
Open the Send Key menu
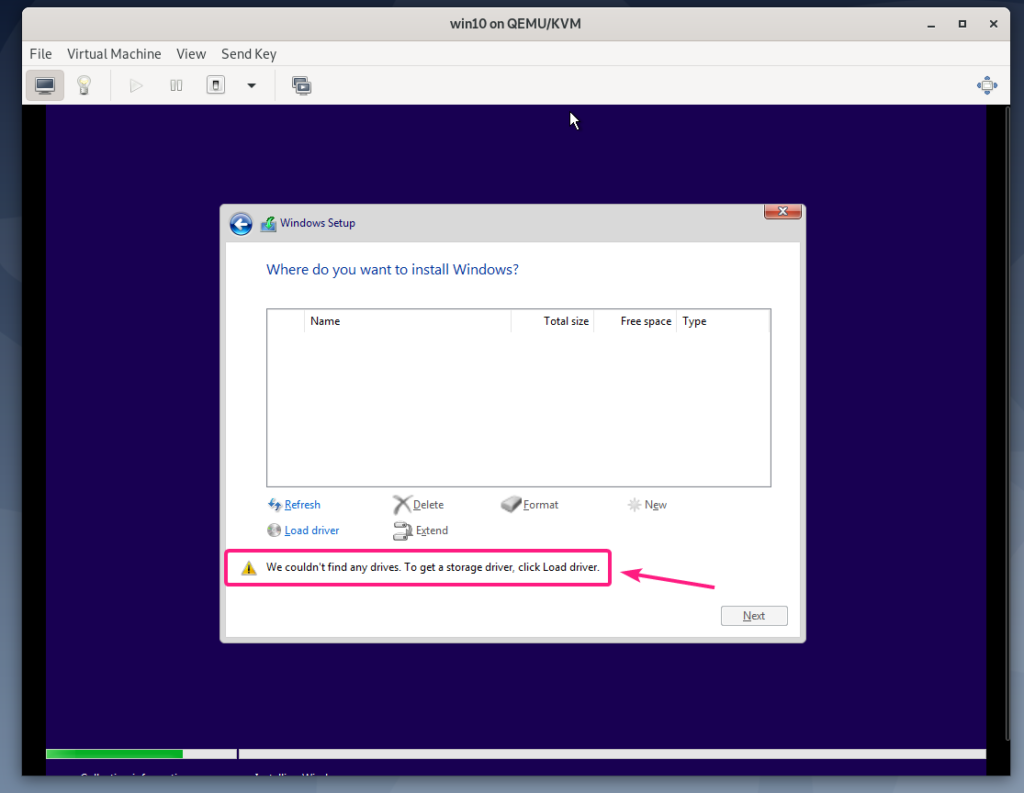click(249, 54)
